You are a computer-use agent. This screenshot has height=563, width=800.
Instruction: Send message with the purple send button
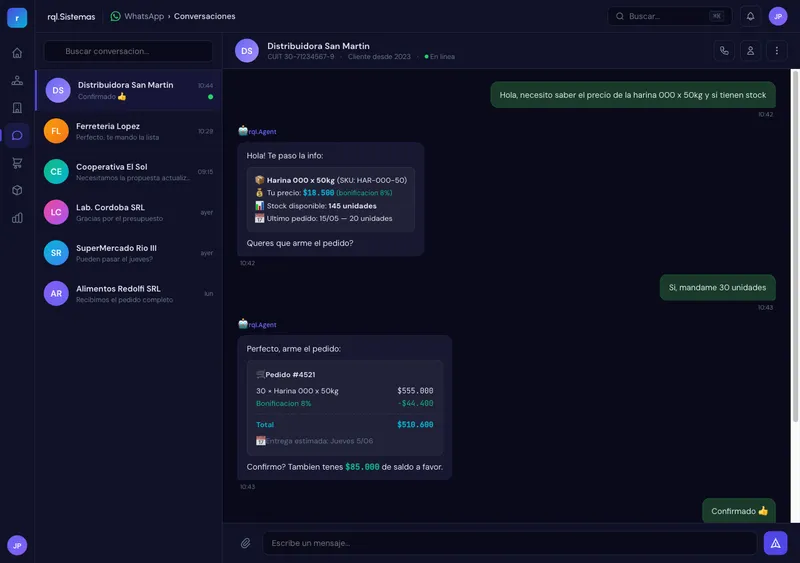tap(775, 543)
